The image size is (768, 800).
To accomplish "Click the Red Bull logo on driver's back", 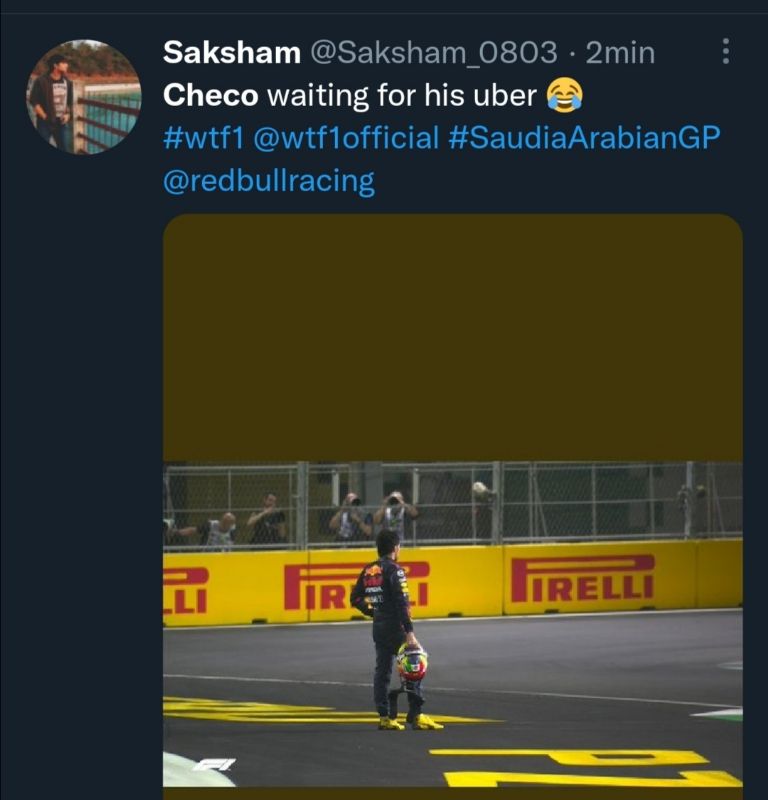I will (373, 577).
